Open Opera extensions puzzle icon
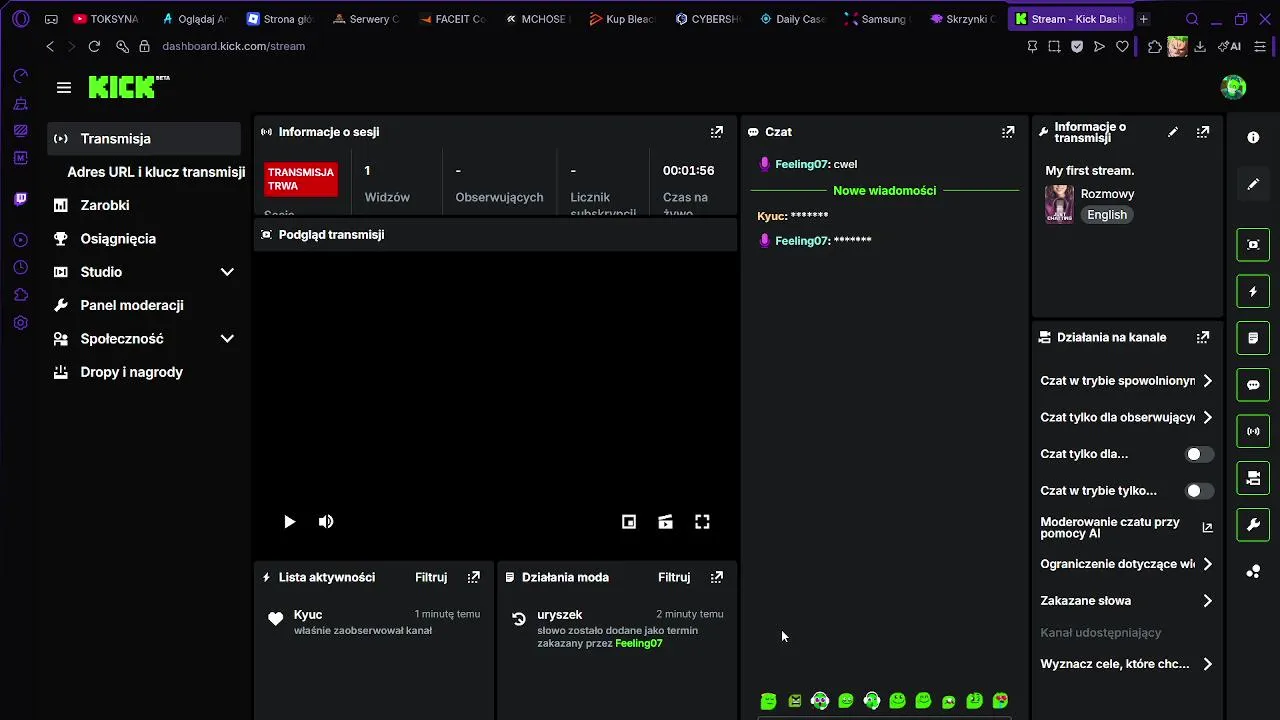The height and width of the screenshot is (720, 1280). [1155, 46]
